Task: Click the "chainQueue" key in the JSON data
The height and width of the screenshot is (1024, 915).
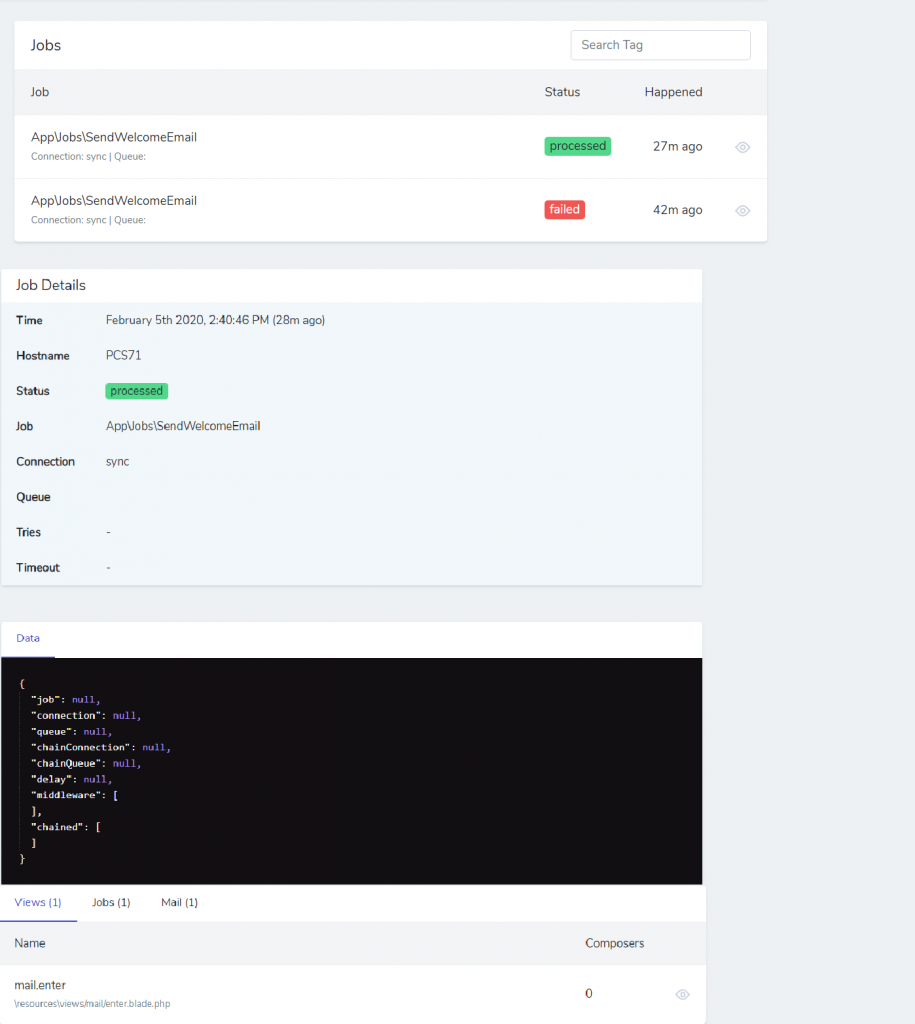Action: click(x=67, y=763)
